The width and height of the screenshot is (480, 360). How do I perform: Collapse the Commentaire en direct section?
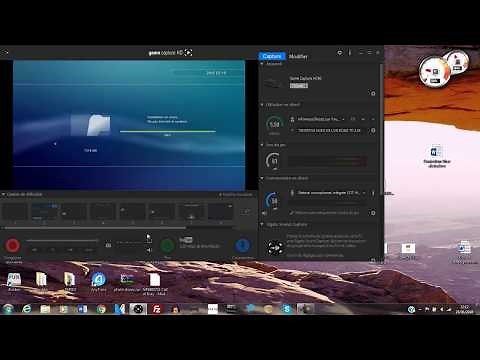click(x=262, y=178)
